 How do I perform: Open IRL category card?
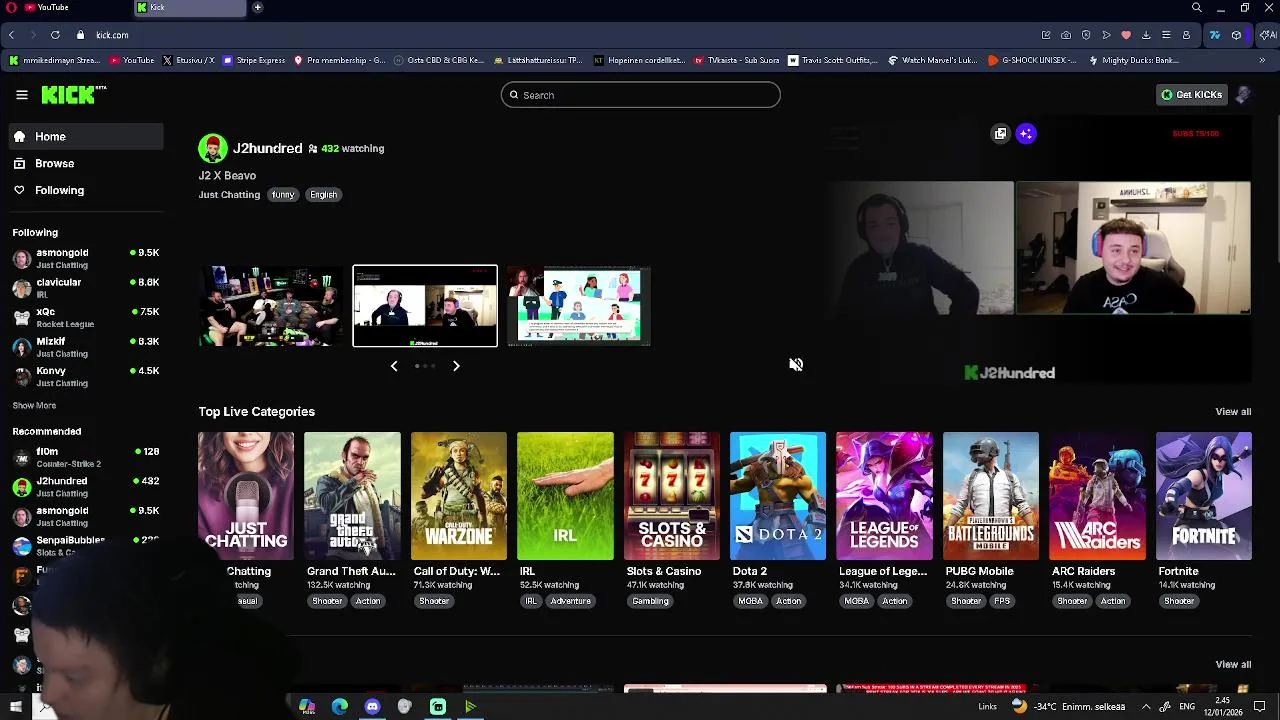[x=565, y=496]
